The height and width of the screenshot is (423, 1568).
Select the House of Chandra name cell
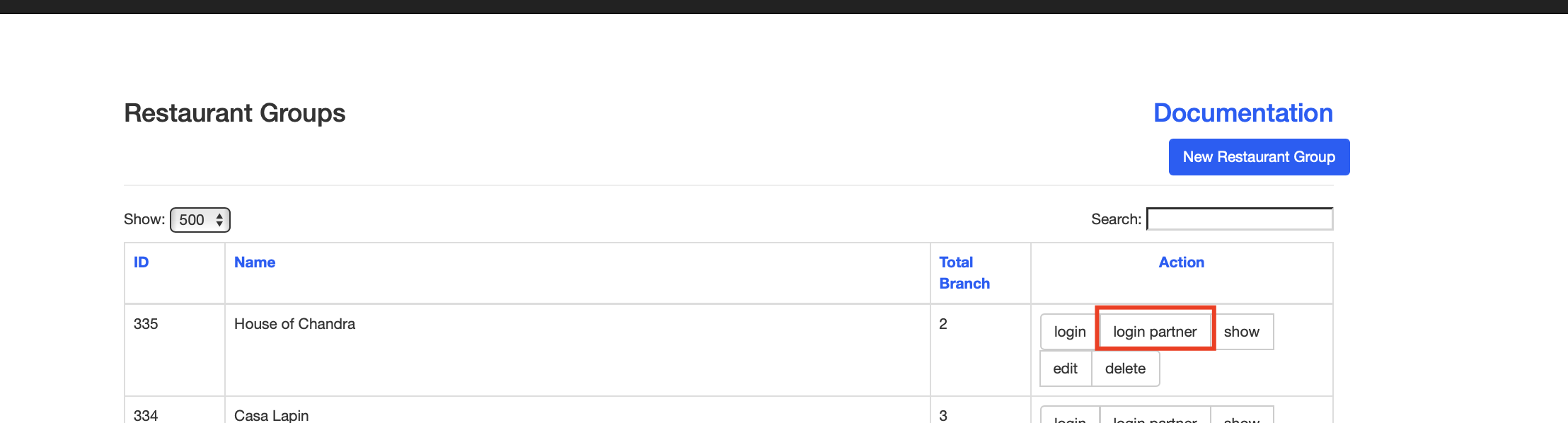294,324
